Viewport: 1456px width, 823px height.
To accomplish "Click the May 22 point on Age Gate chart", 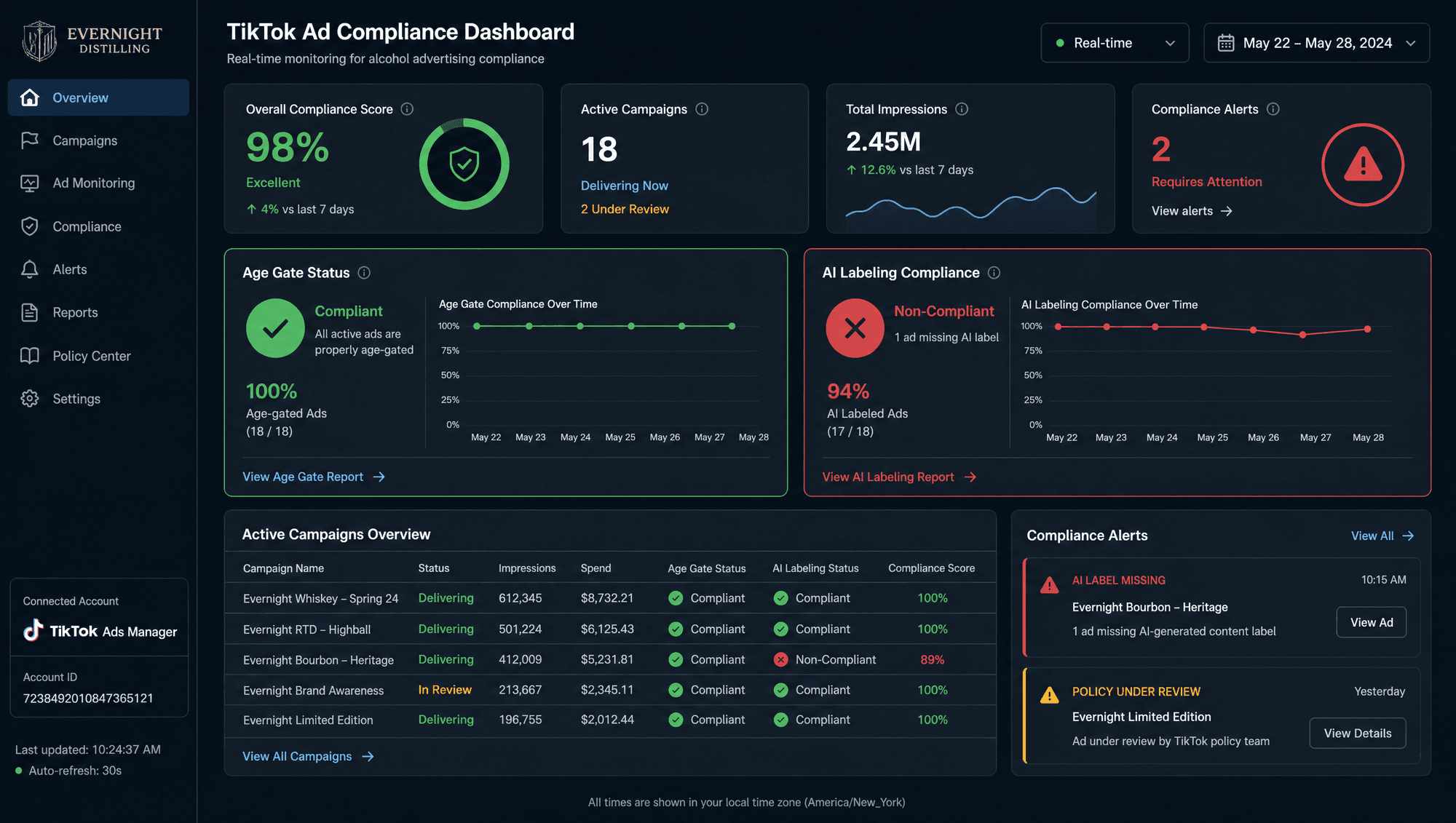I will 477,326.
